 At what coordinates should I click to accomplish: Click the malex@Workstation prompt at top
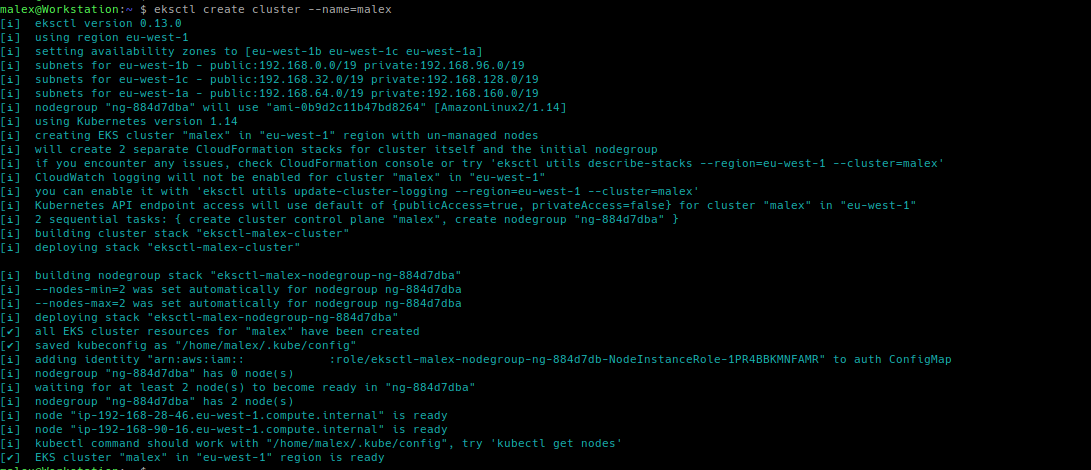(56, 10)
